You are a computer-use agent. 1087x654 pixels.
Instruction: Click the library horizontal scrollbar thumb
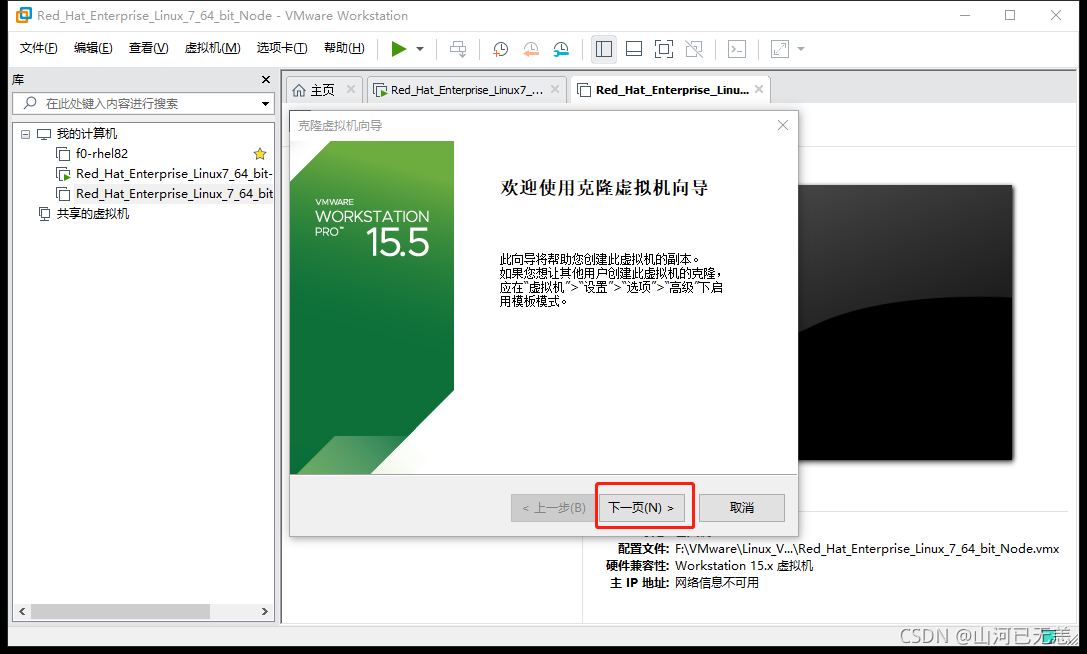(121, 611)
